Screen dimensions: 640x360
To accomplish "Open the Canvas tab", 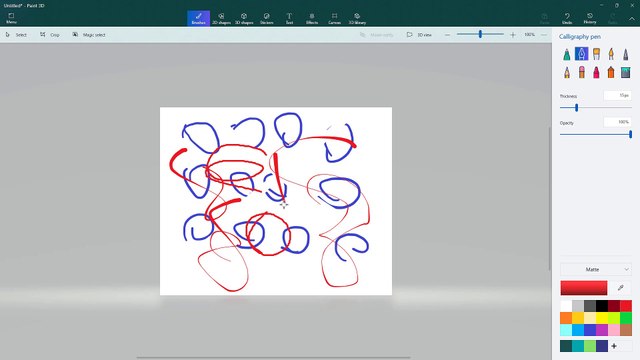I will coord(334,18).
